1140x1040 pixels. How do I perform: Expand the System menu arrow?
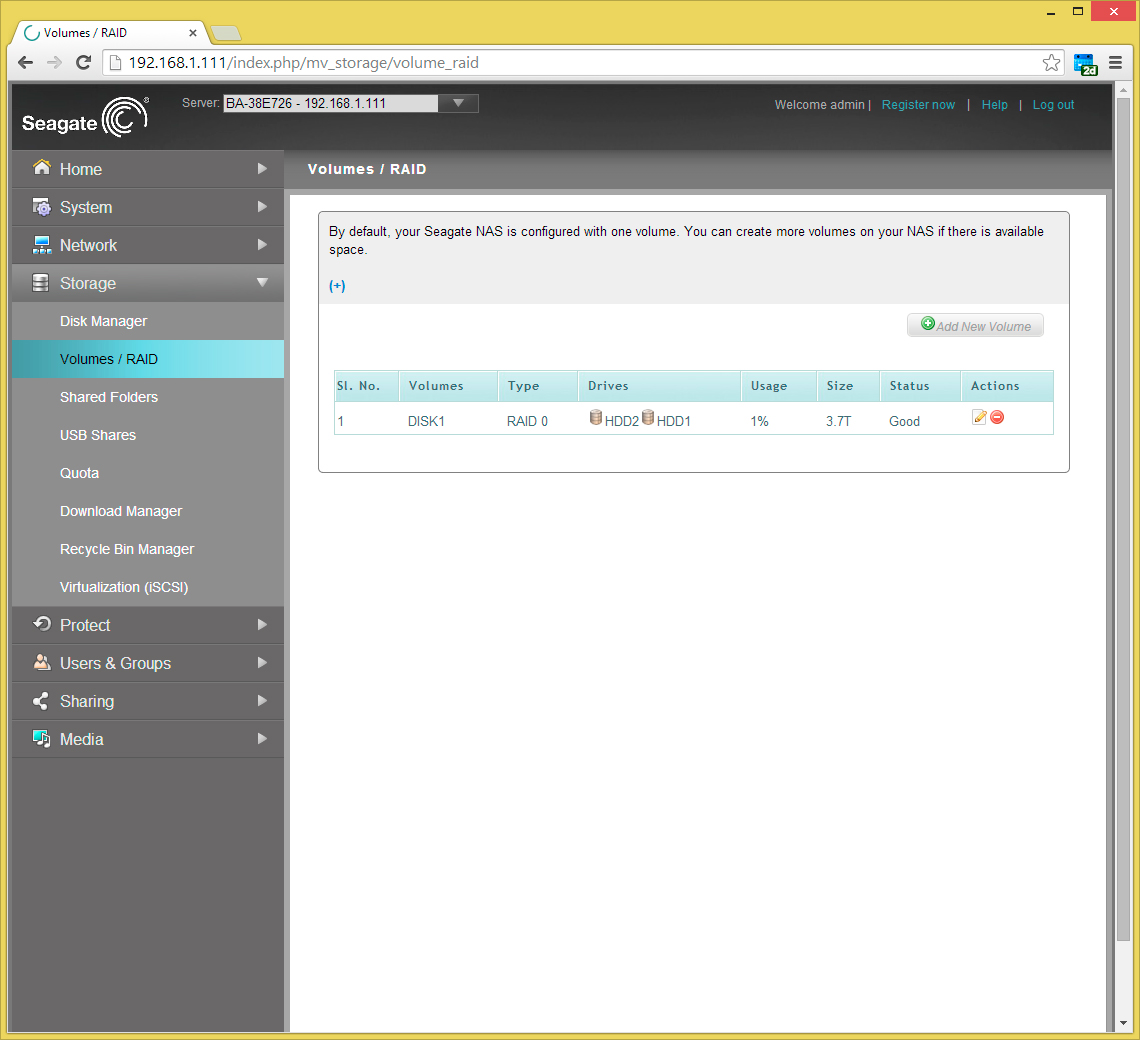(262, 207)
